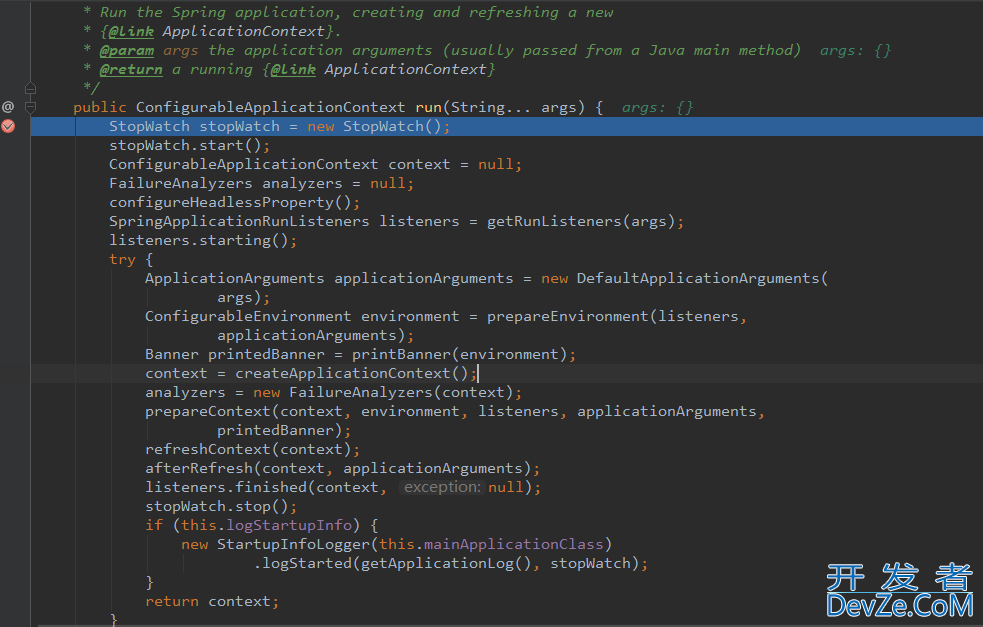Image resolution: width=983 pixels, height=627 pixels.
Task: Click the createApplicationContext() call
Action: click(352, 374)
